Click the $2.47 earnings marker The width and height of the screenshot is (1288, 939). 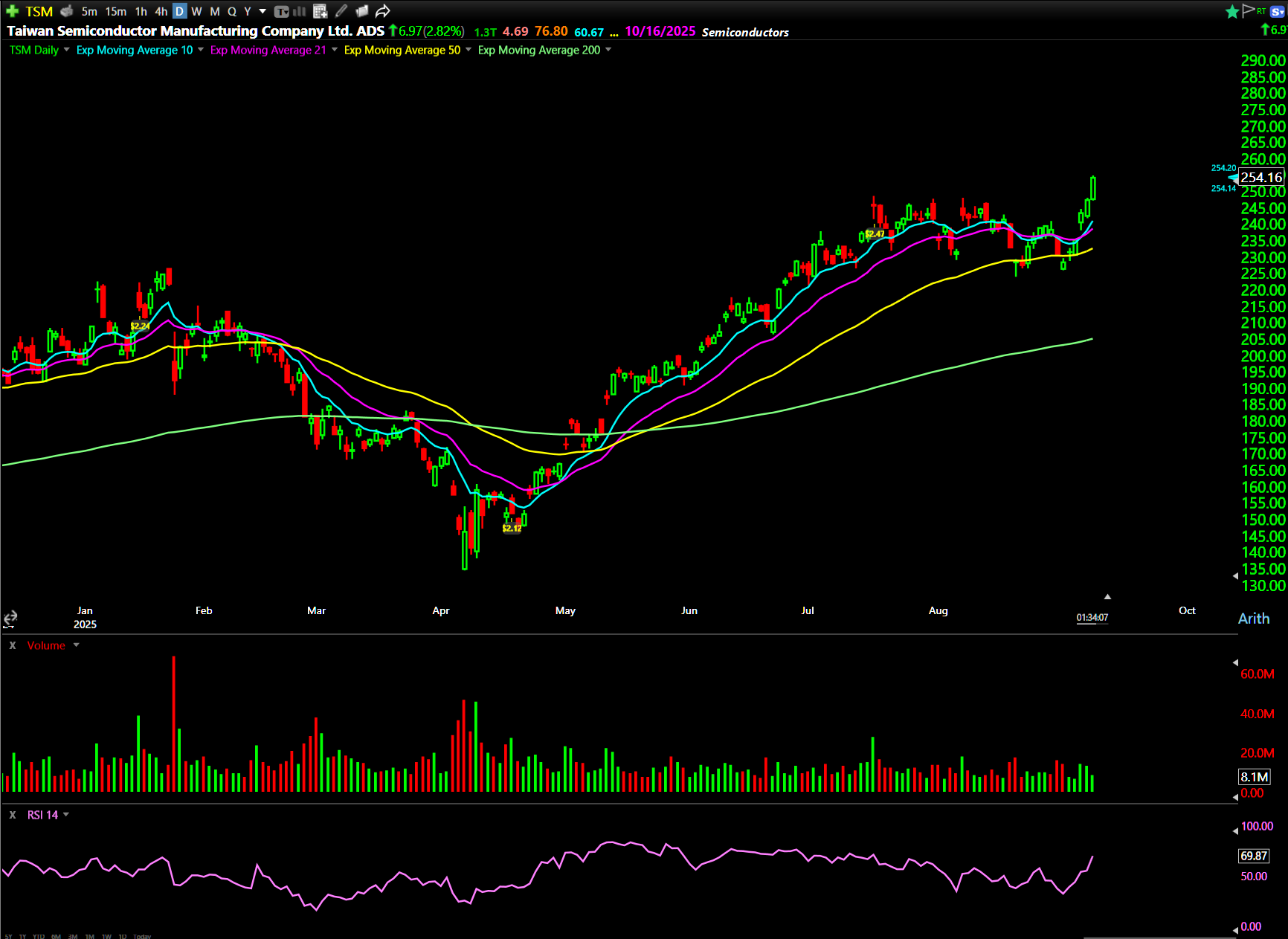(x=875, y=234)
